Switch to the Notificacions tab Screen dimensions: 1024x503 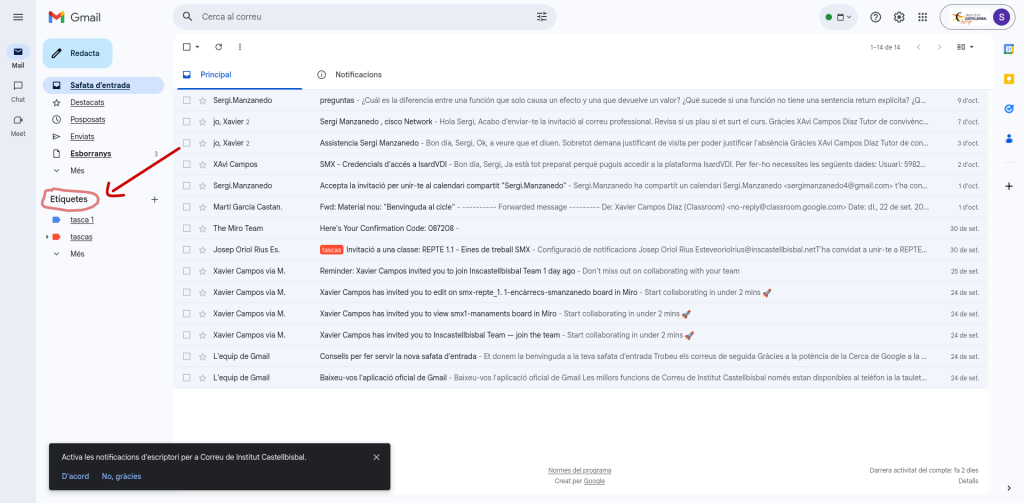click(x=357, y=75)
